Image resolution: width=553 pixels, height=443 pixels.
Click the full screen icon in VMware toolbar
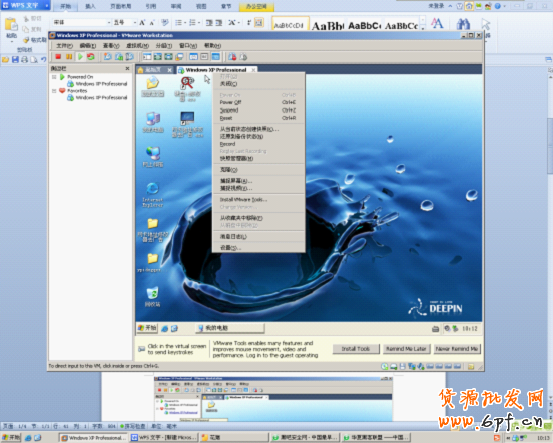tap(169, 56)
